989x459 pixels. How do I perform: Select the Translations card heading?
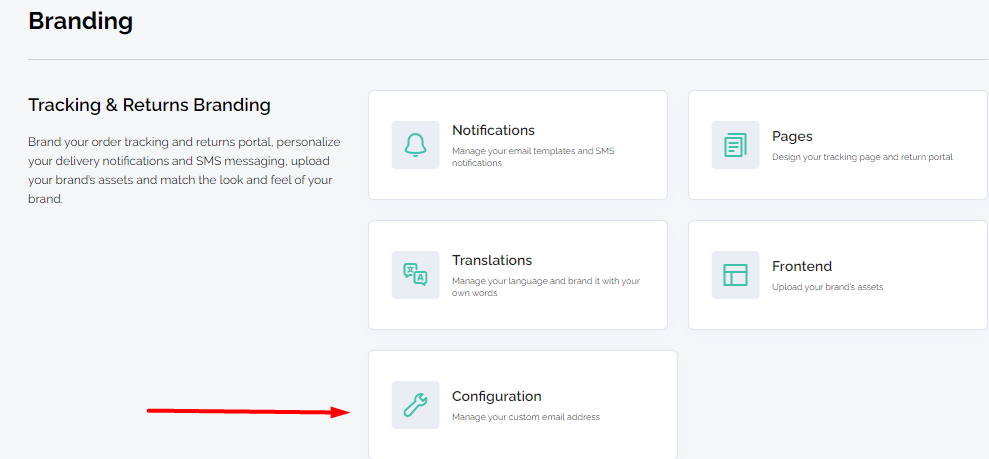492,260
